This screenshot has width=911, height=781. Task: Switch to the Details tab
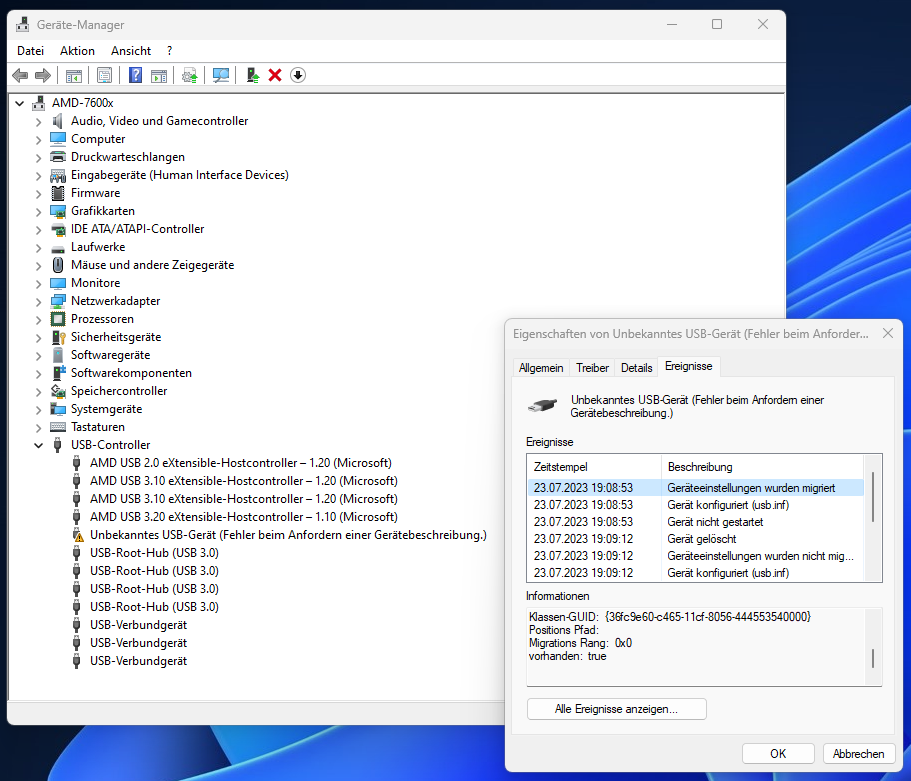[x=636, y=368]
